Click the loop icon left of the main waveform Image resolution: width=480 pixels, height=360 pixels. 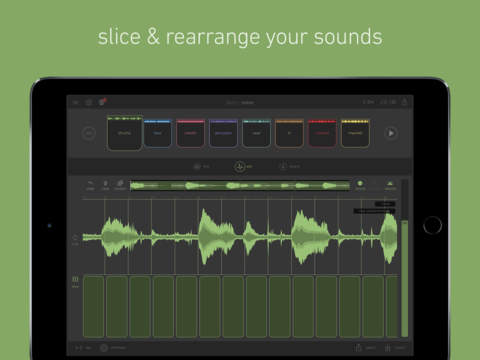[x=76, y=239]
